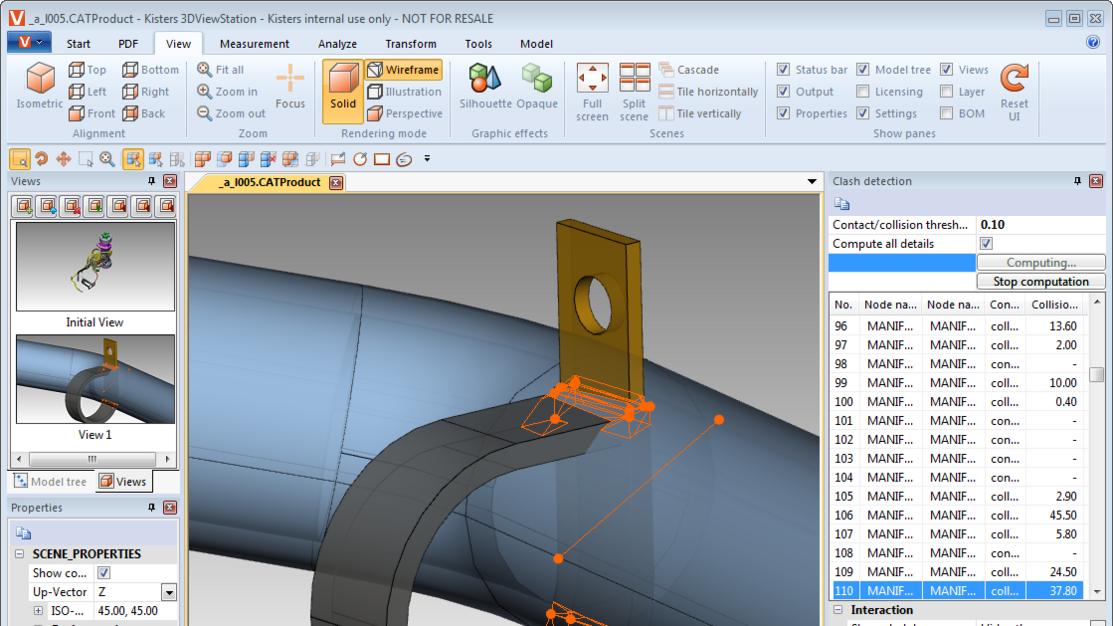Click Stop computation button
This screenshot has height=626, width=1113.
[1041, 282]
